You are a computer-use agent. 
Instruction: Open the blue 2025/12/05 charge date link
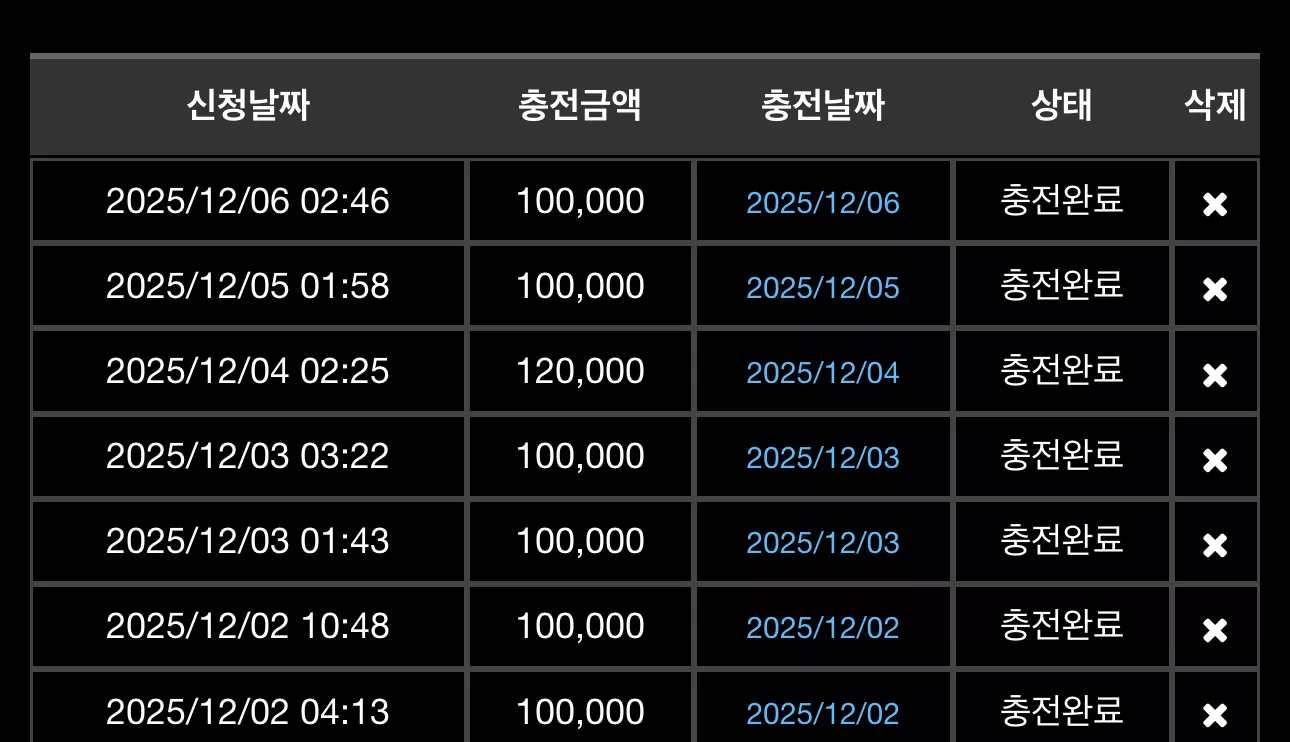823,288
